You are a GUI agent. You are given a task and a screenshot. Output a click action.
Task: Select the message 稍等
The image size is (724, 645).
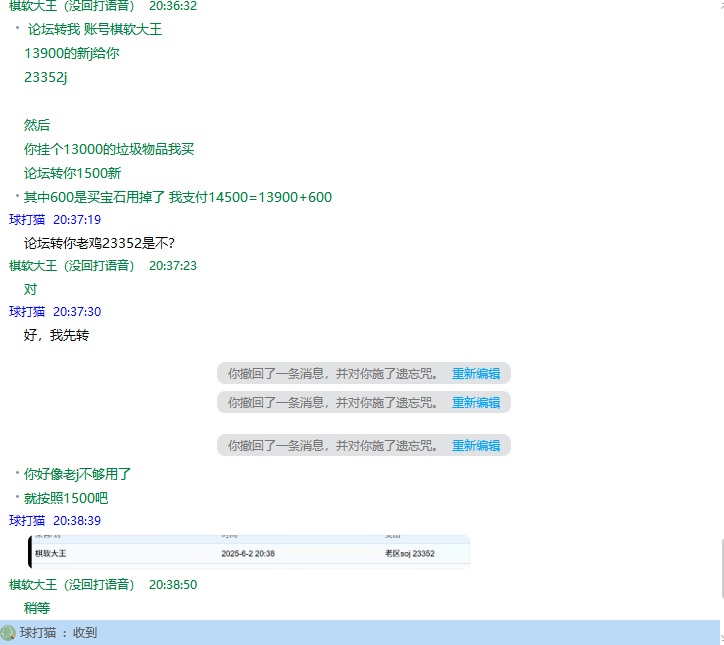37,608
